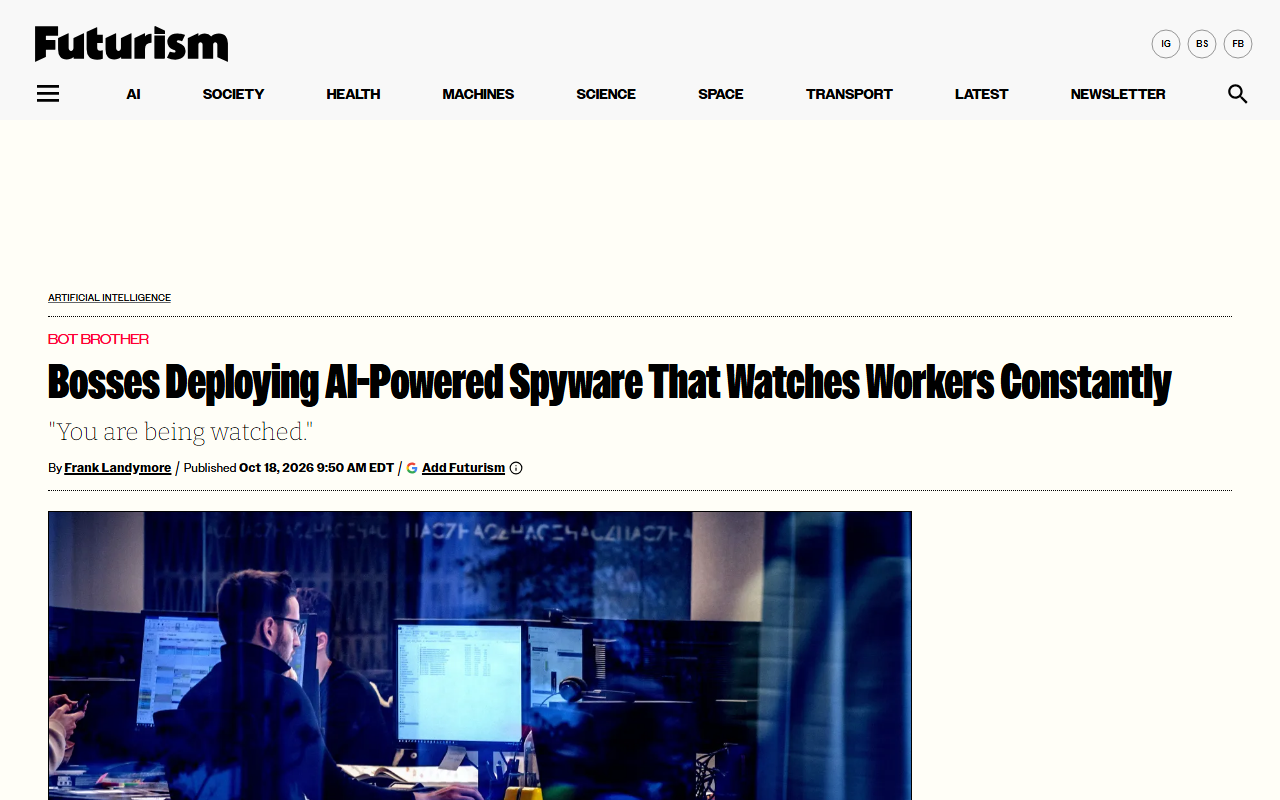The height and width of the screenshot is (800, 1280).
Task: Go to the AI section
Action: pyautogui.click(x=133, y=94)
